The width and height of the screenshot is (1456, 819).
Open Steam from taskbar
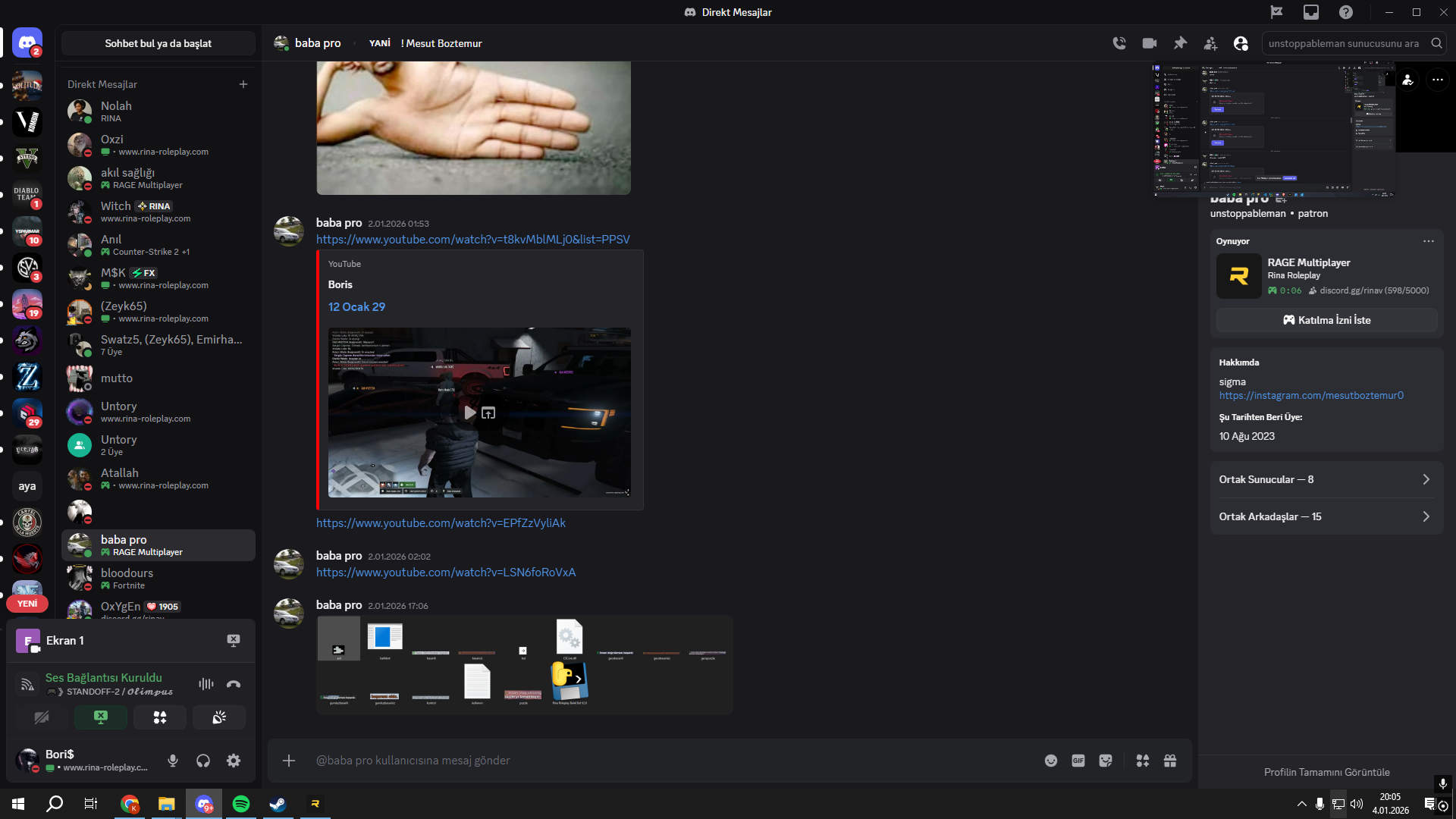point(278,804)
